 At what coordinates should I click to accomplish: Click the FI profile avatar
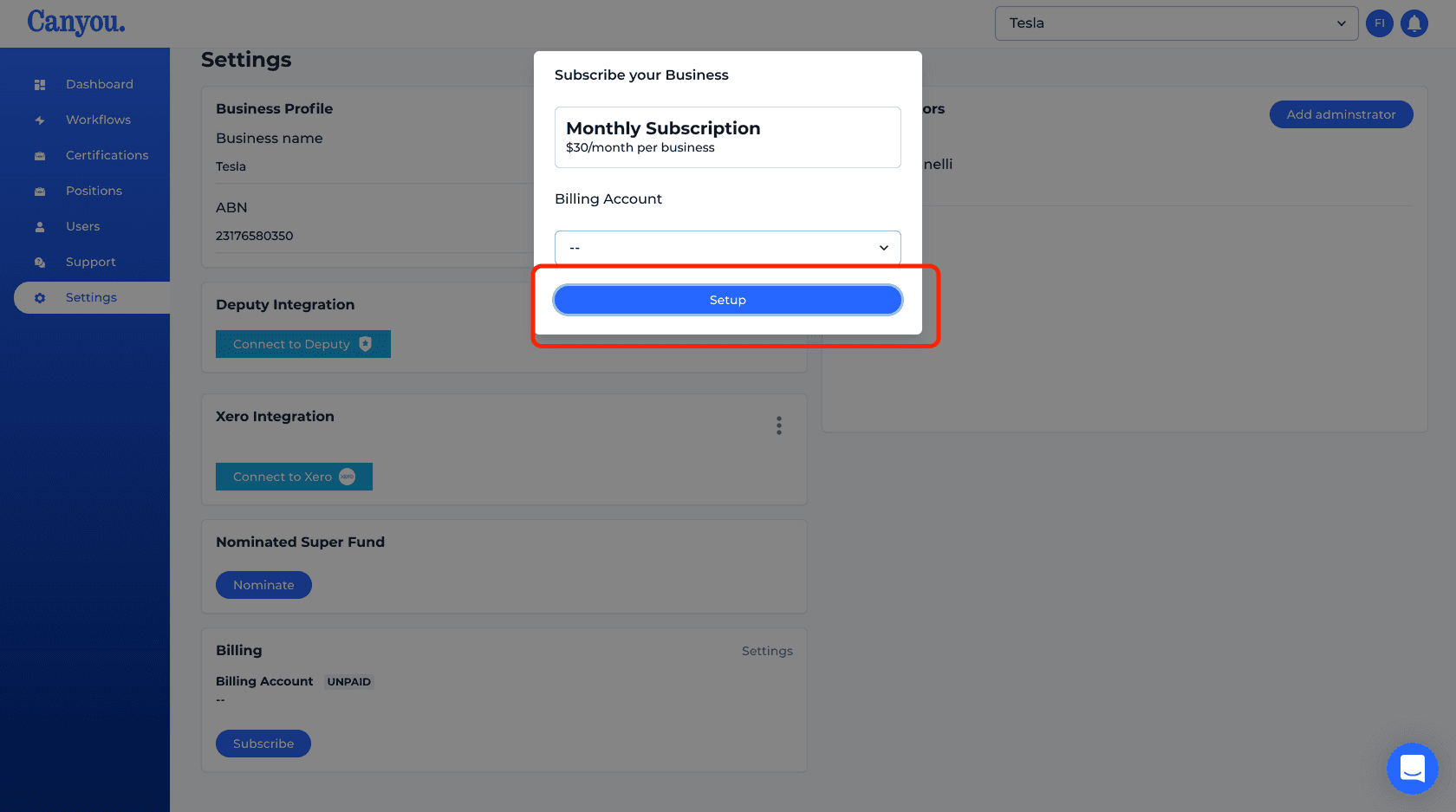(x=1379, y=23)
